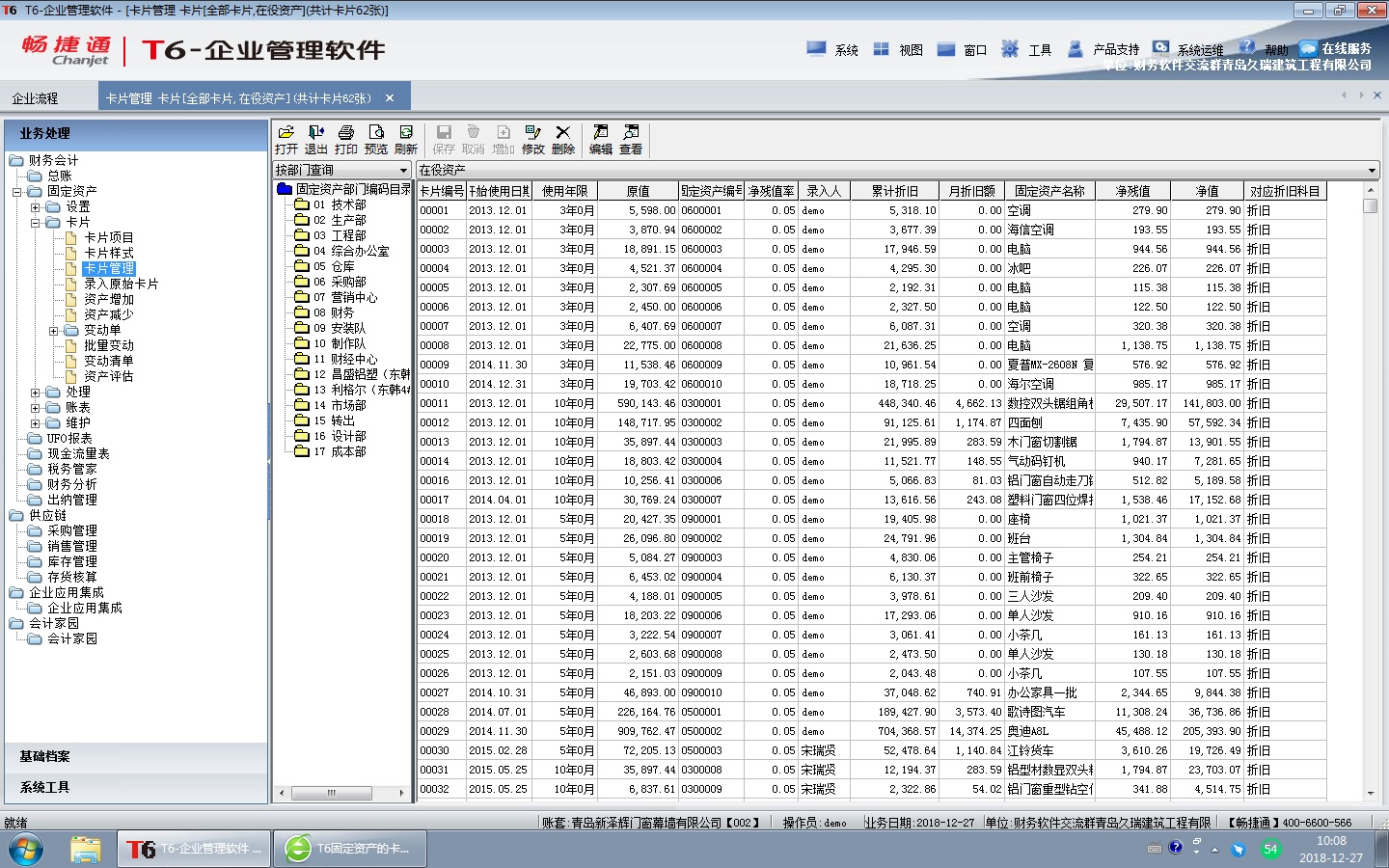Open the 窗口 menu in header
Screen dimensions: 1389x868
(962, 49)
